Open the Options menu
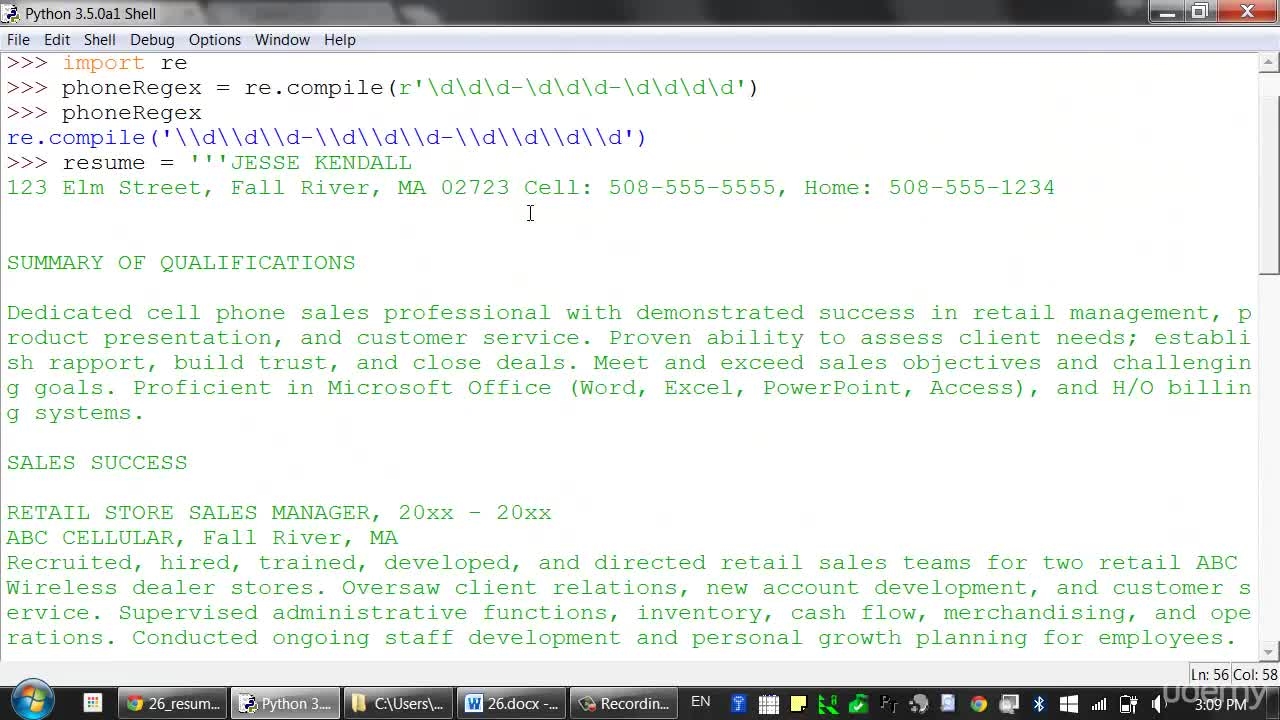 215,40
